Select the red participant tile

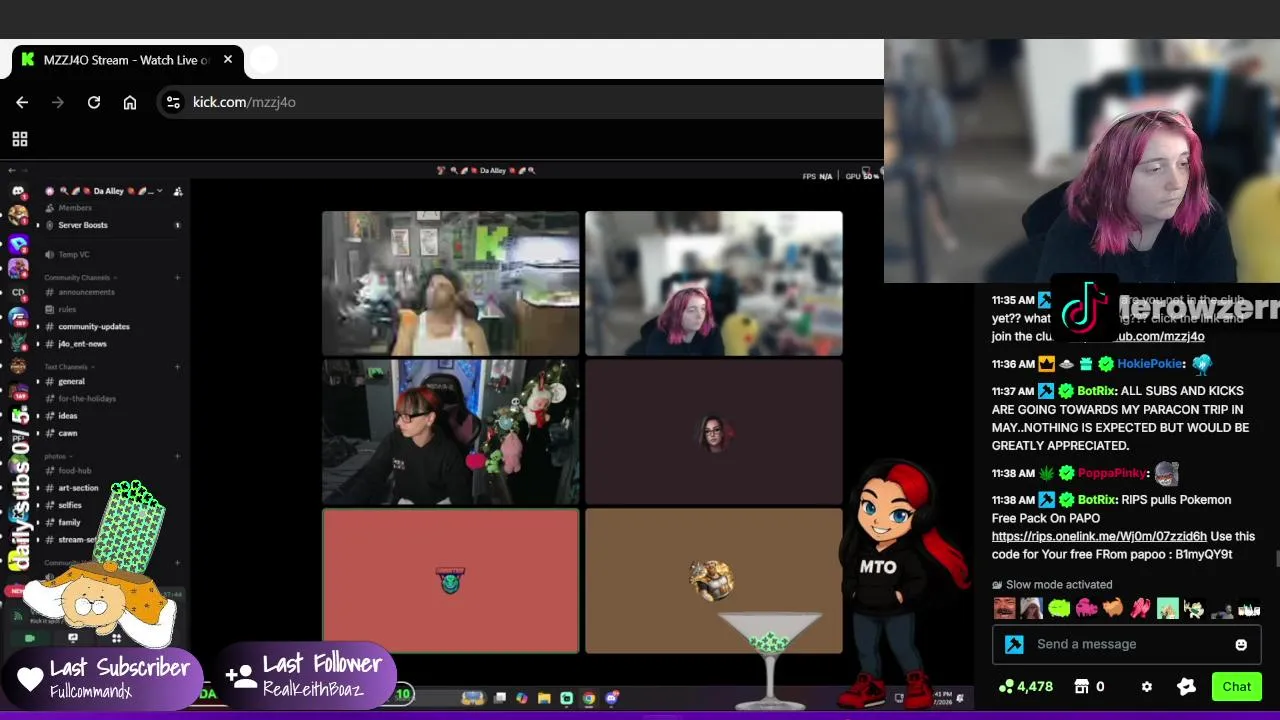coord(450,581)
